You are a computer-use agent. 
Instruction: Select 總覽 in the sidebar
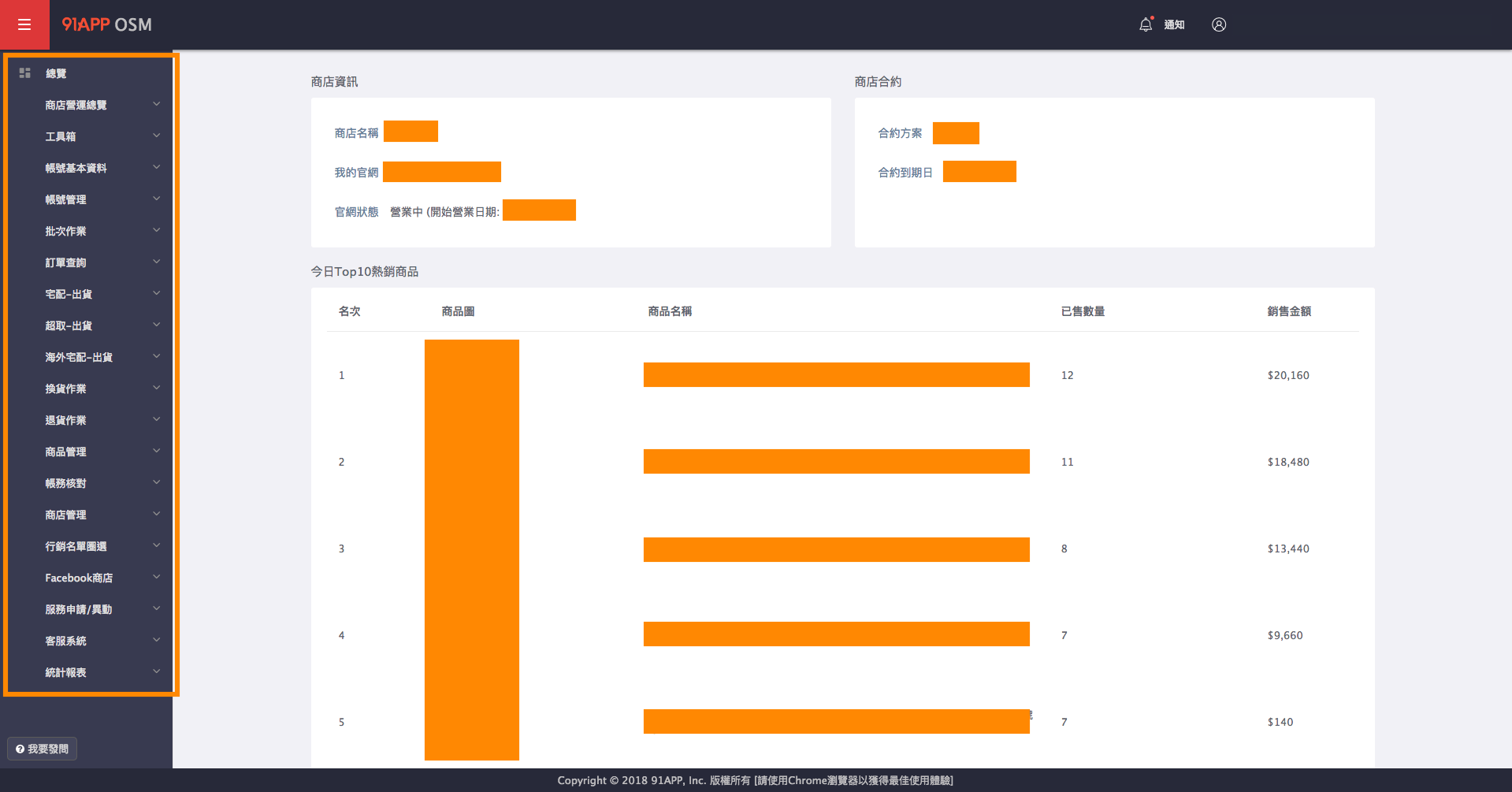coord(56,73)
